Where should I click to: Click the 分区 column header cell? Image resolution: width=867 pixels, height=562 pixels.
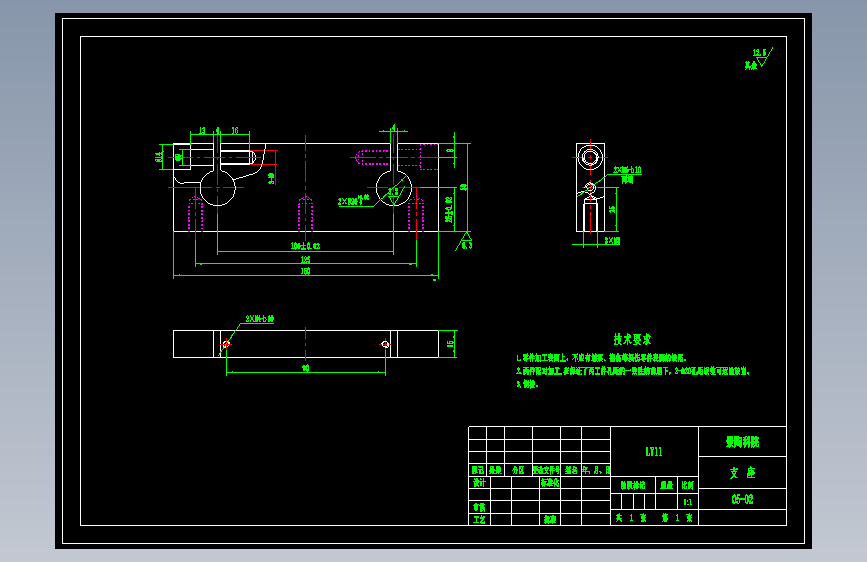point(518,470)
